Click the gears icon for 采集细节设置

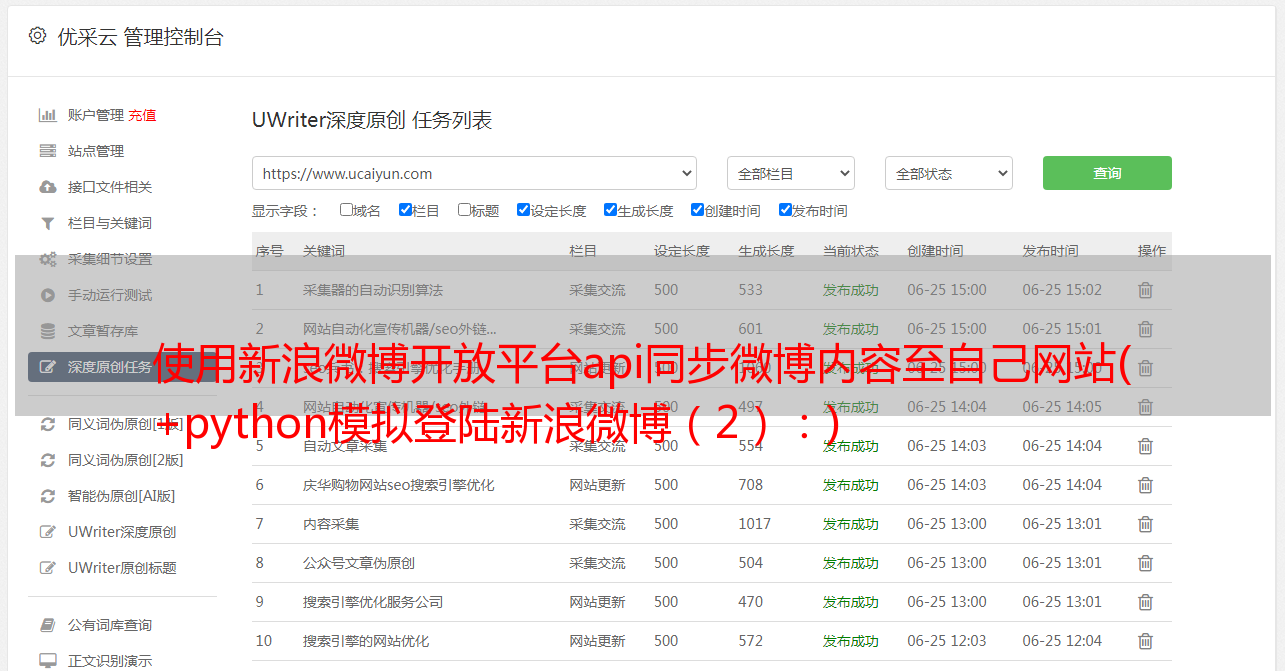click(47, 259)
